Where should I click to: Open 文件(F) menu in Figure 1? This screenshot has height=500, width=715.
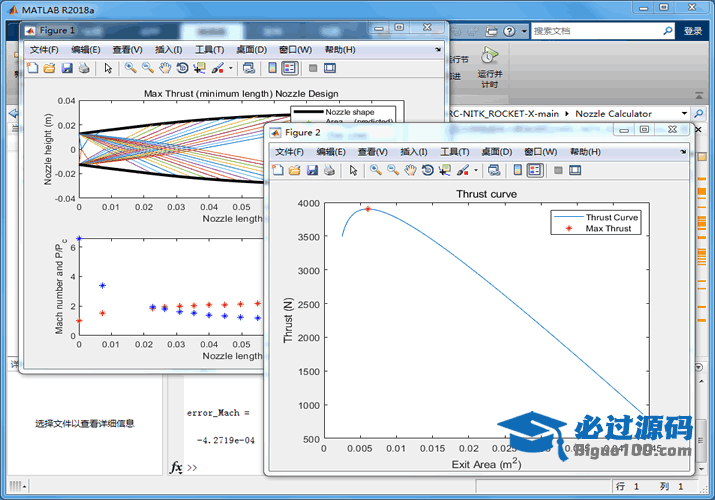[44, 50]
